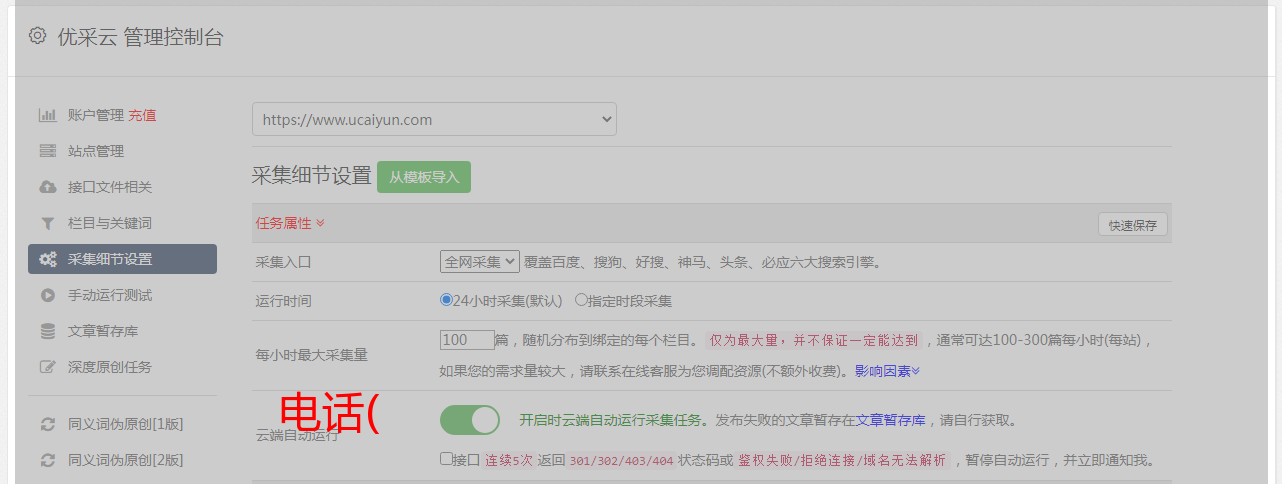Open the https://www.ucaiyun.com site dropdown
The width and height of the screenshot is (1282, 484).
[434, 119]
